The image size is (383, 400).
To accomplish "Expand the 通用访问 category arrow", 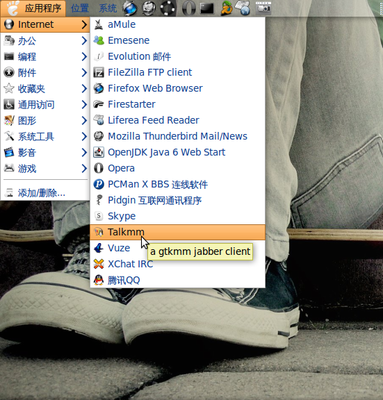I will [84, 104].
